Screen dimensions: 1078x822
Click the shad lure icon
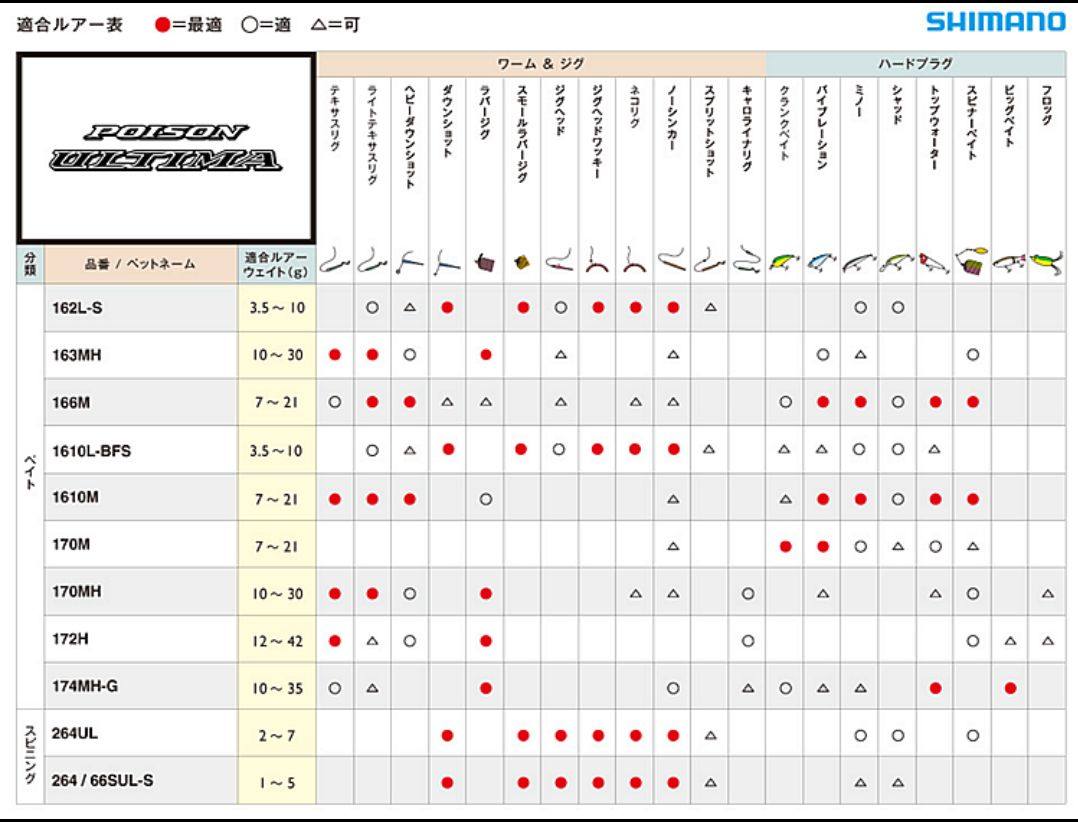[x=896, y=263]
